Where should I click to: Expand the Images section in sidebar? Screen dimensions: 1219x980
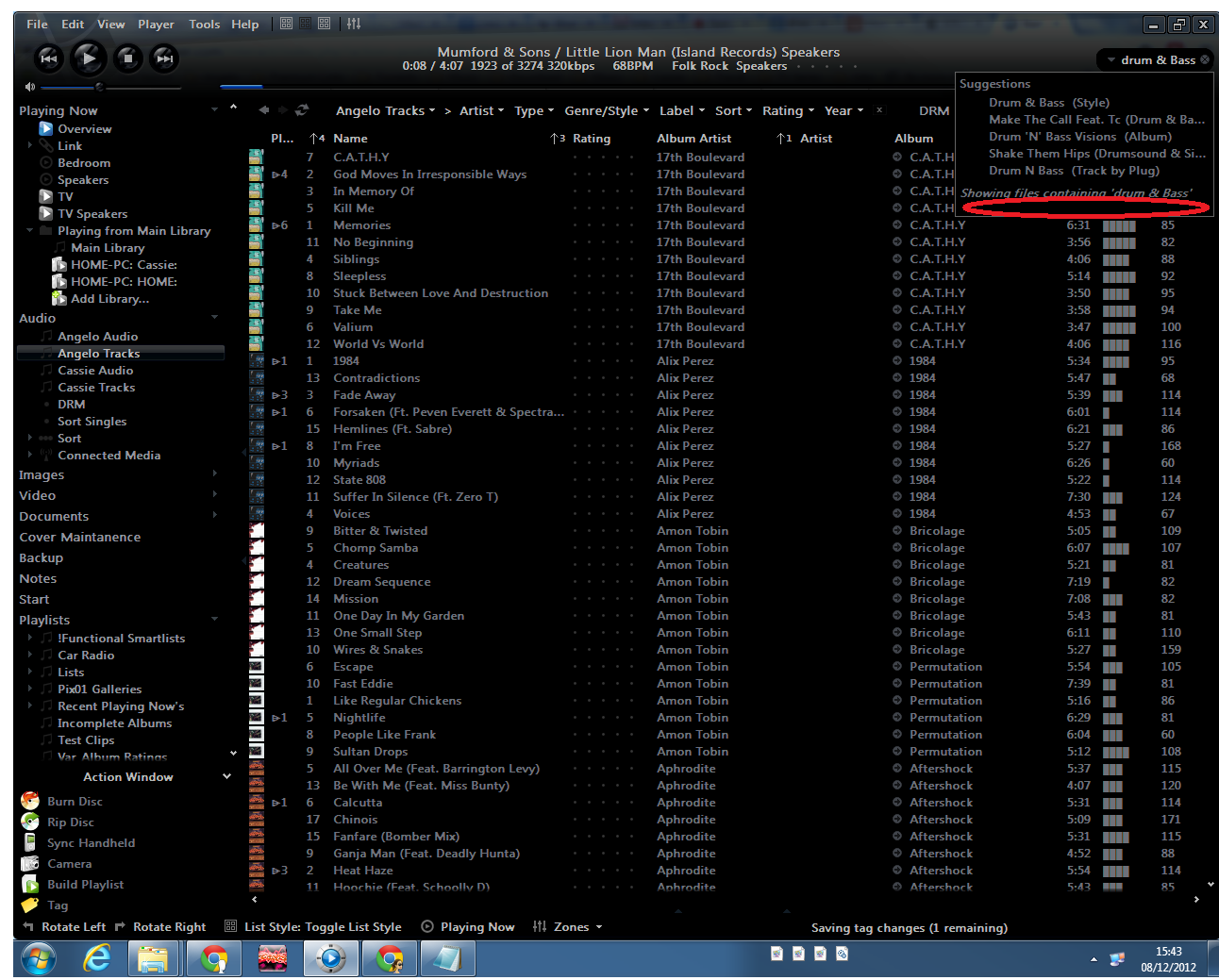(x=215, y=473)
